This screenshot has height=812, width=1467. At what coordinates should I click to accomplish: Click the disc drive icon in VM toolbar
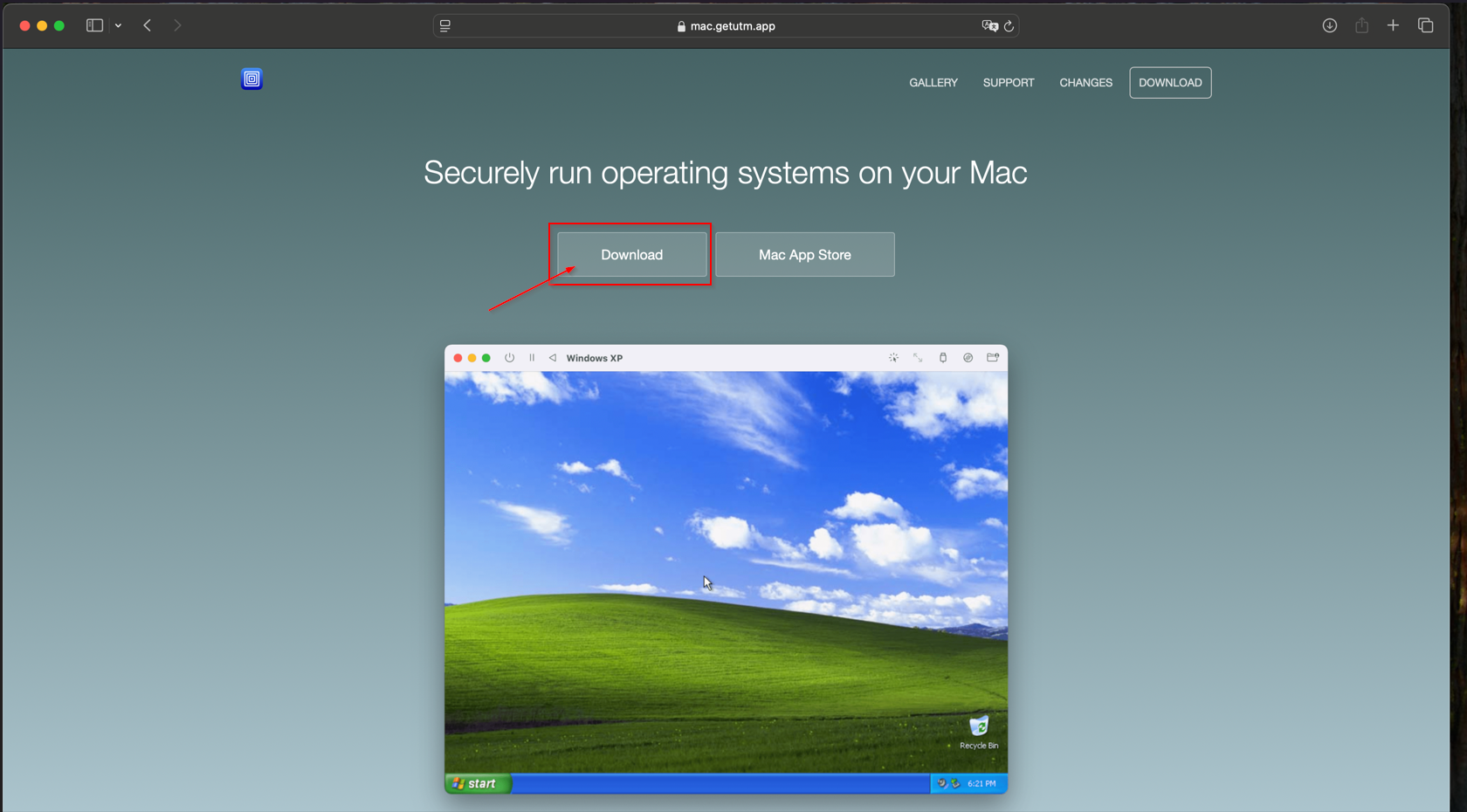point(968,358)
